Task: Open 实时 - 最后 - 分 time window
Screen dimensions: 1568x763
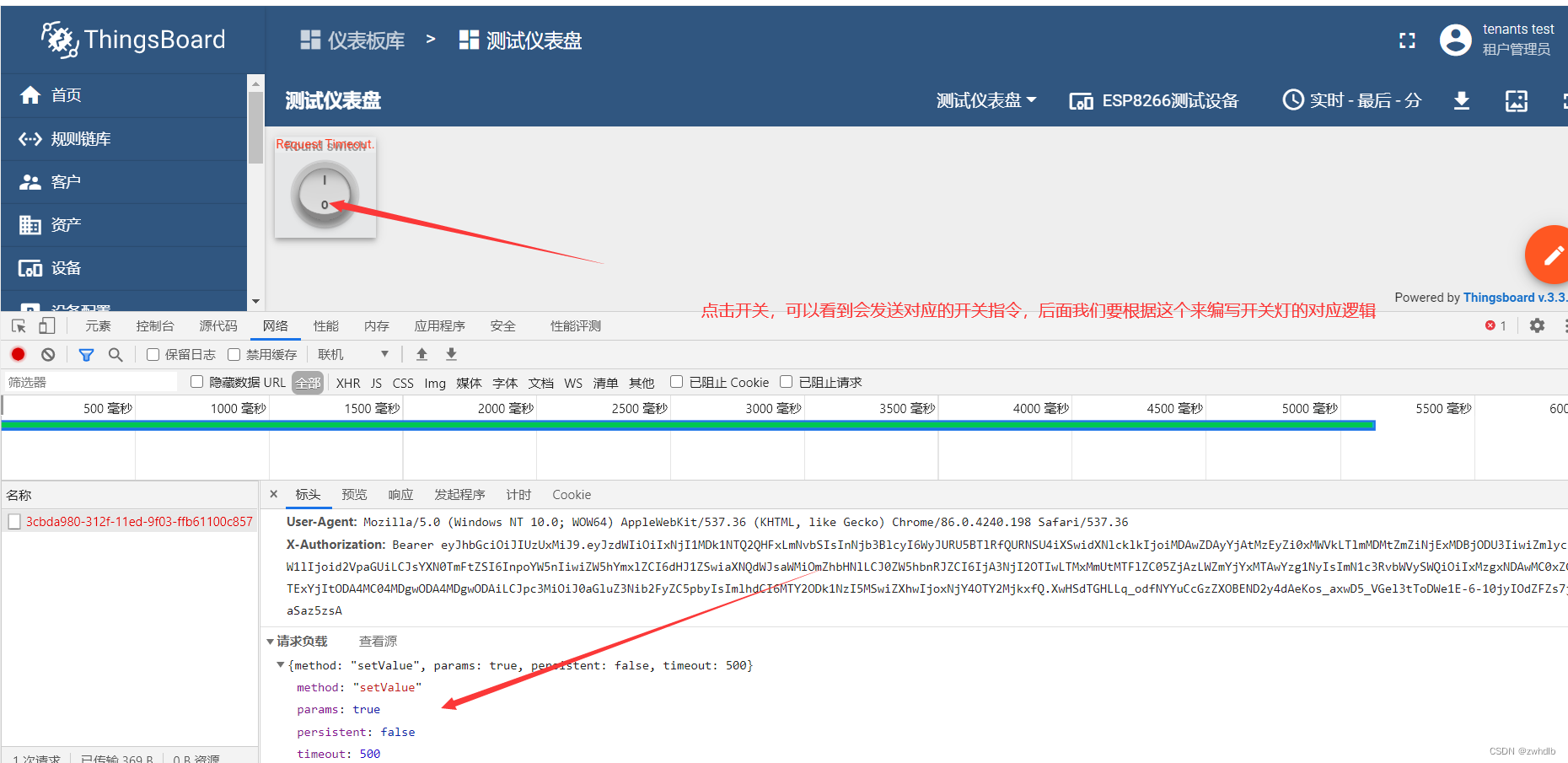Action: tap(1351, 100)
